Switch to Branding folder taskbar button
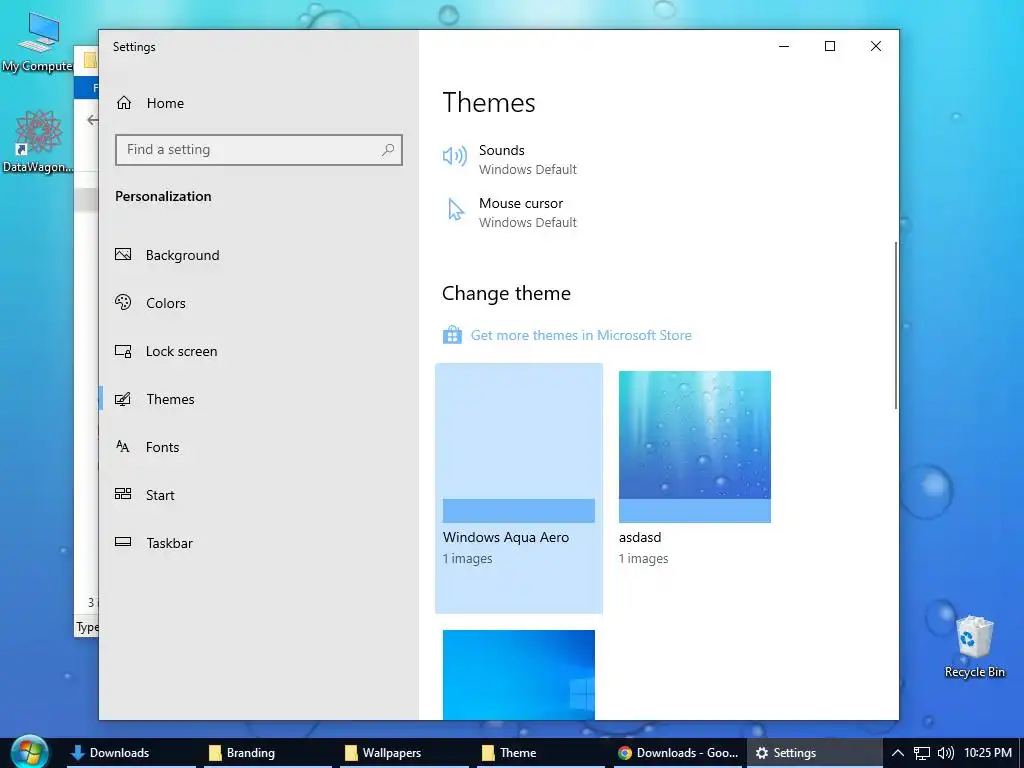 point(268,753)
